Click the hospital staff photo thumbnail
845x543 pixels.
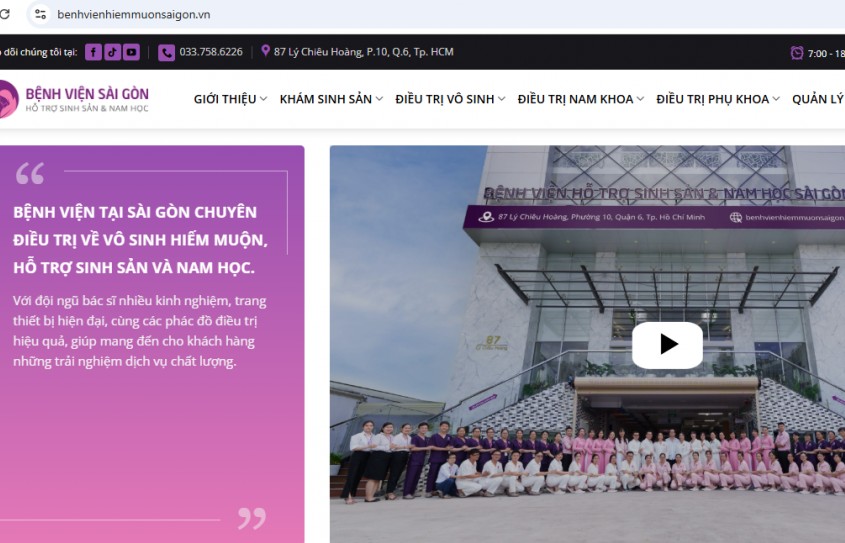click(x=587, y=344)
